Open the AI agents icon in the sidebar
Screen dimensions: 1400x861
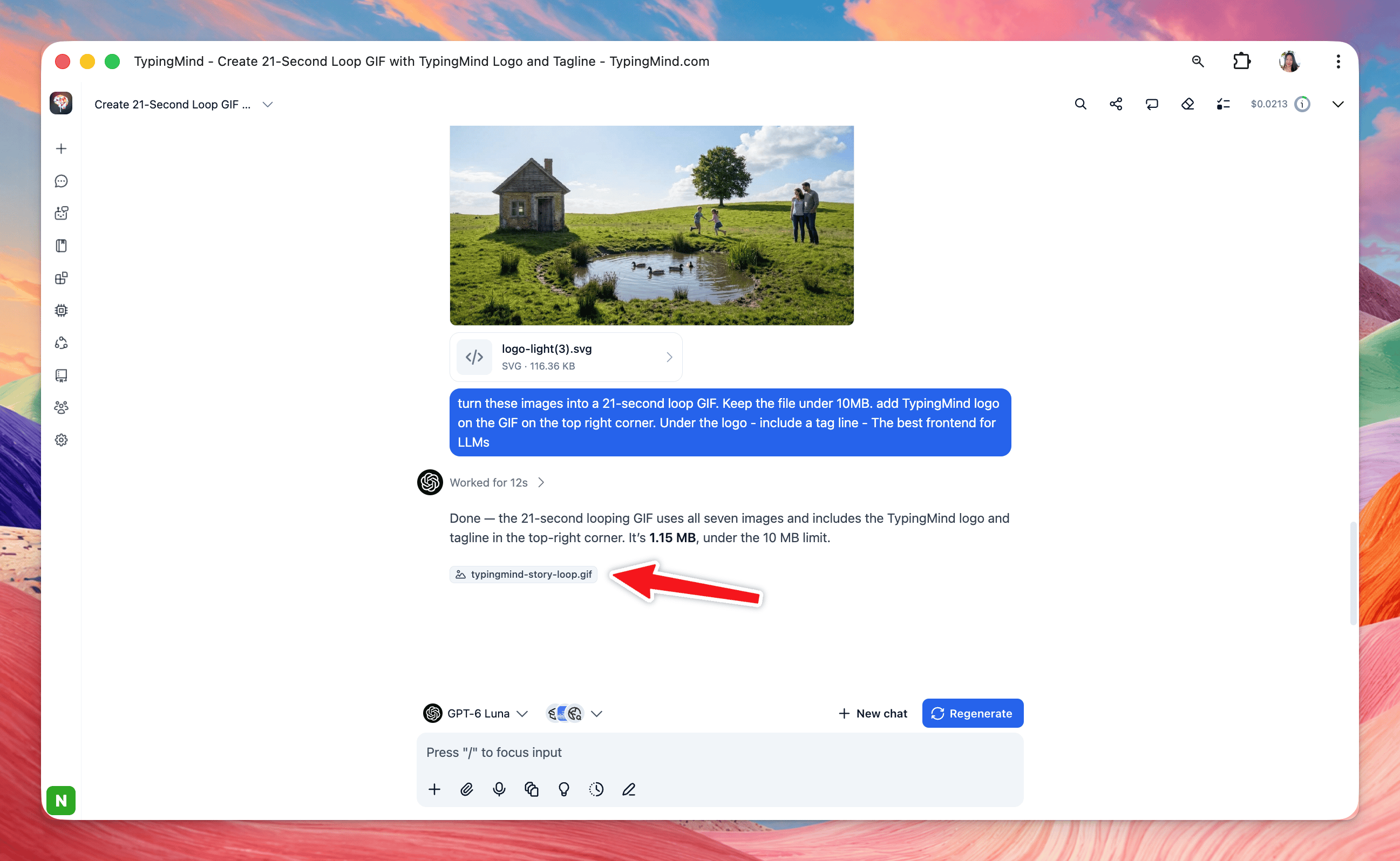61,214
